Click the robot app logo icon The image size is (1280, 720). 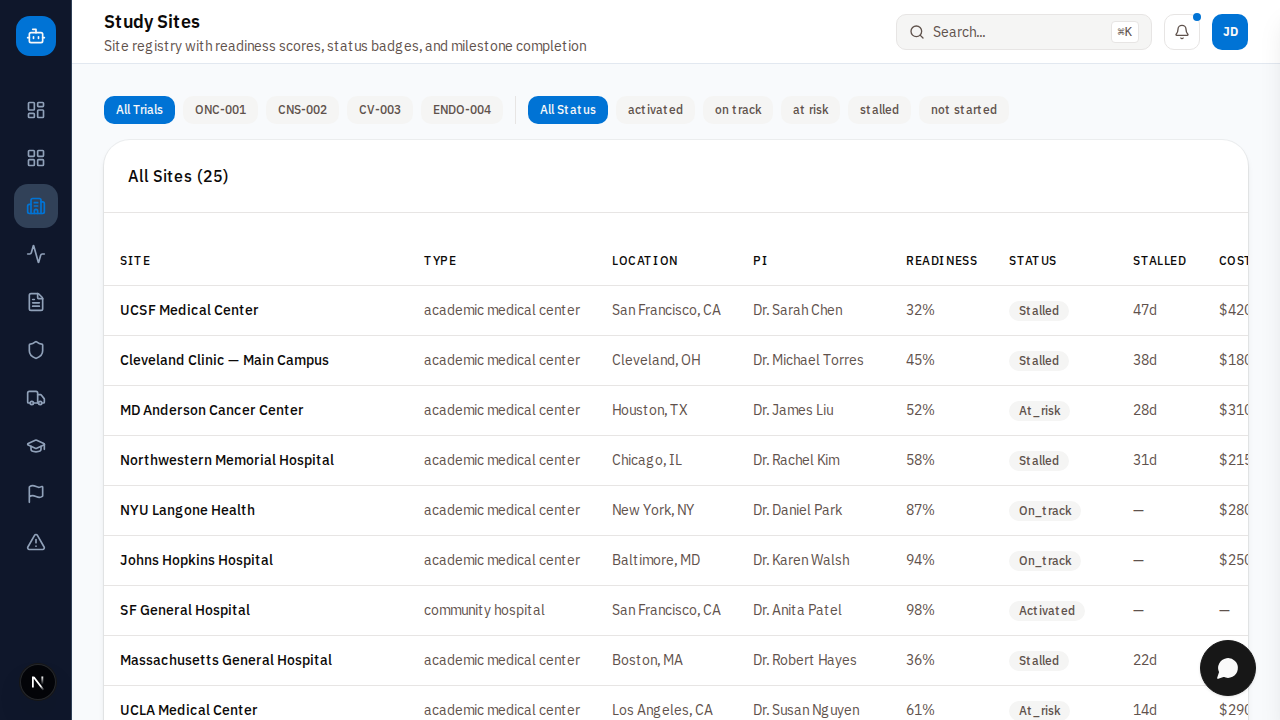pos(36,36)
